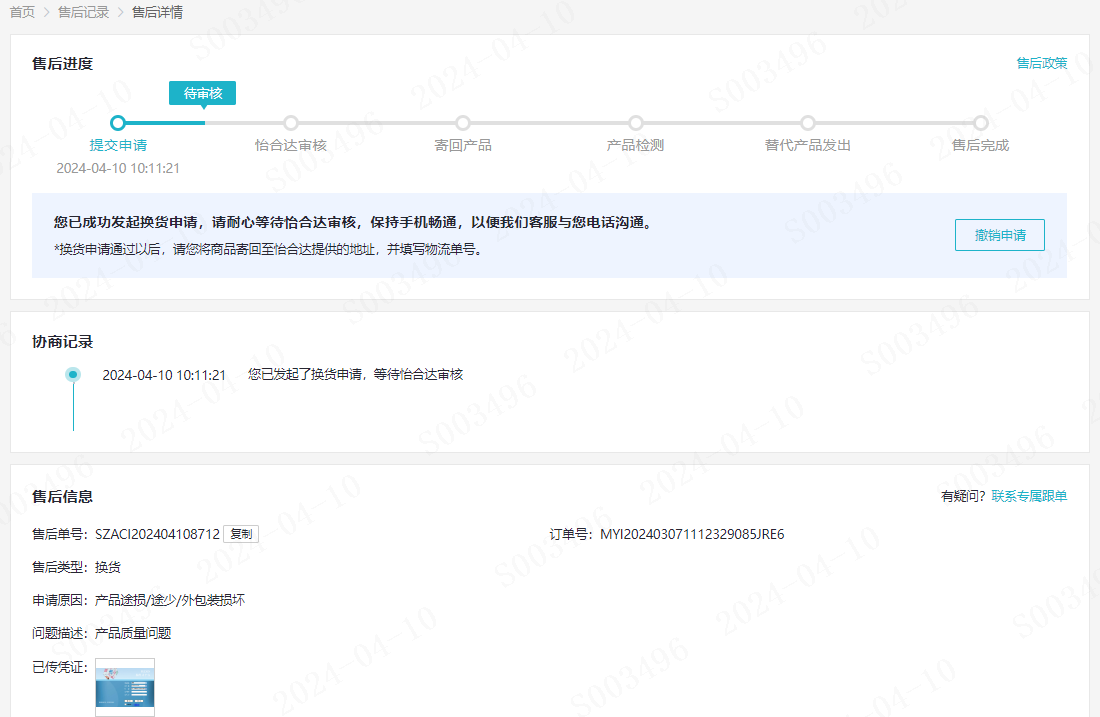
Task: Click the 协商记录 timeline dot
Action: tap(73, 375)
